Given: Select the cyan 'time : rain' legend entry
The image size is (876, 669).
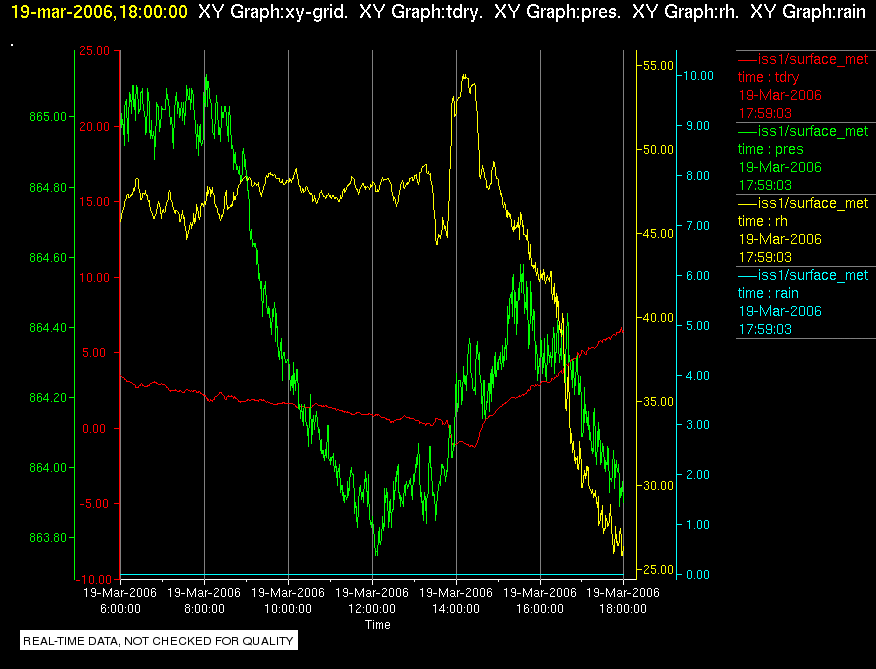Looking at the screenshot, I should [768, 293].
